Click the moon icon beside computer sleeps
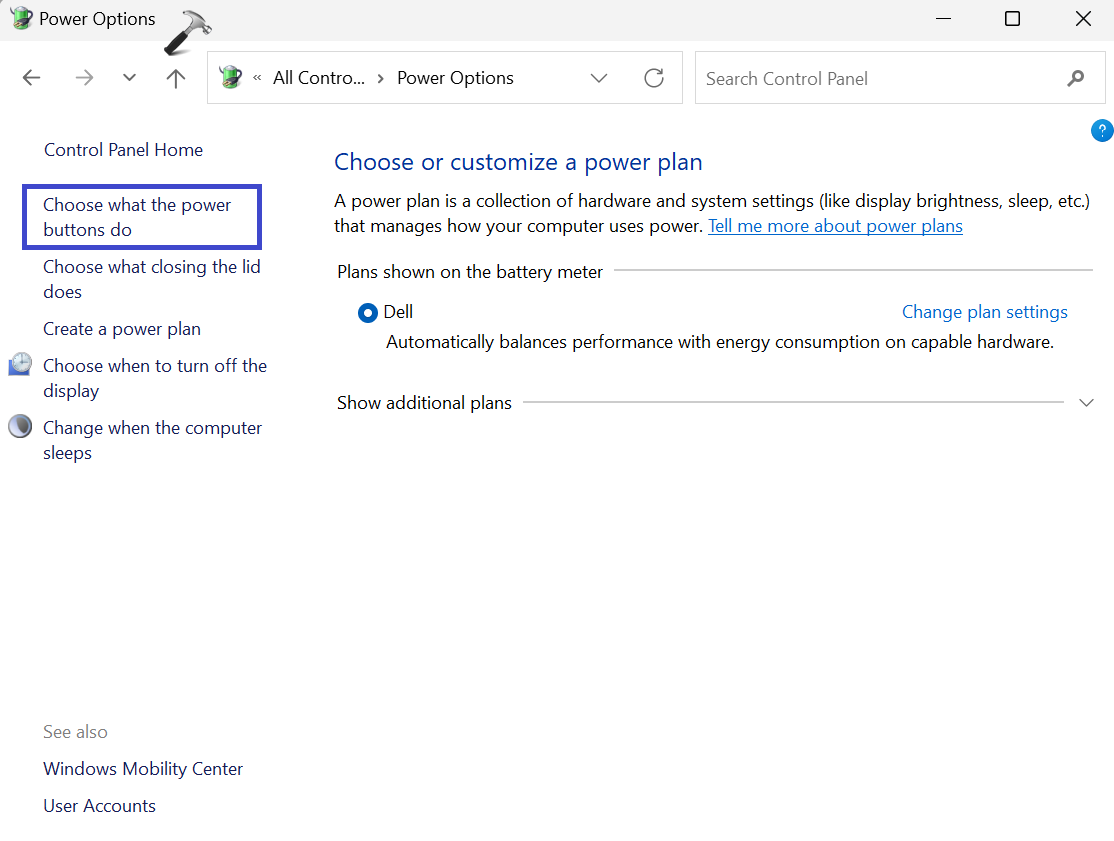This screenshot has height=841, width=1114. (x=20, y=427)
